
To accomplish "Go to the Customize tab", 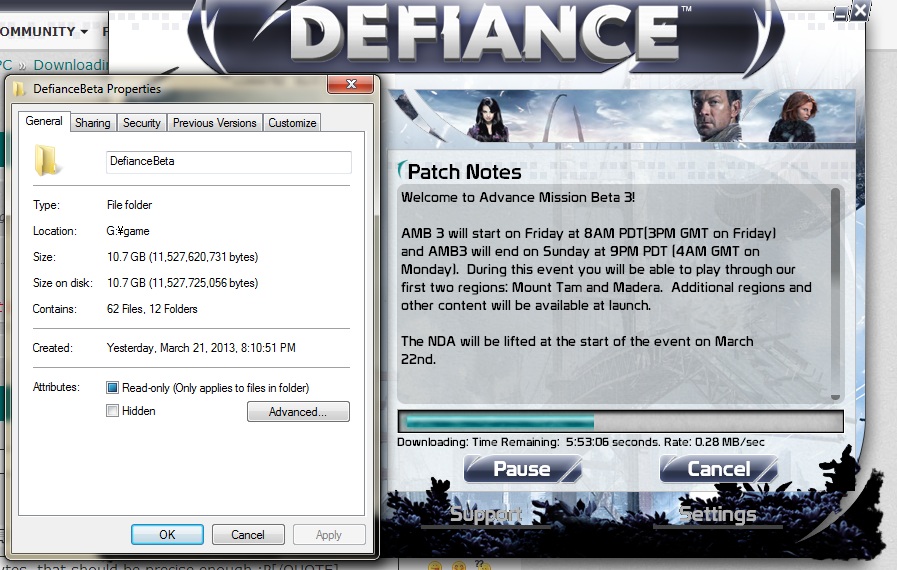I will click(x=292, y=123).
